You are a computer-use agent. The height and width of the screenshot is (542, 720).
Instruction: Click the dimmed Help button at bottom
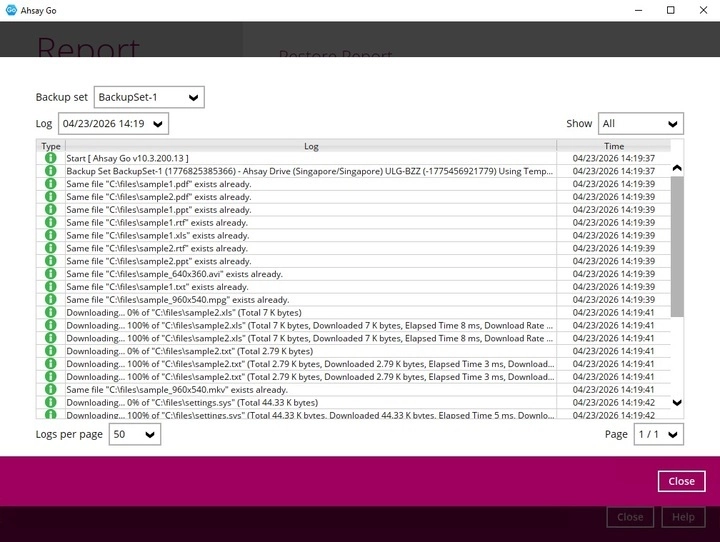coord(683,517)
